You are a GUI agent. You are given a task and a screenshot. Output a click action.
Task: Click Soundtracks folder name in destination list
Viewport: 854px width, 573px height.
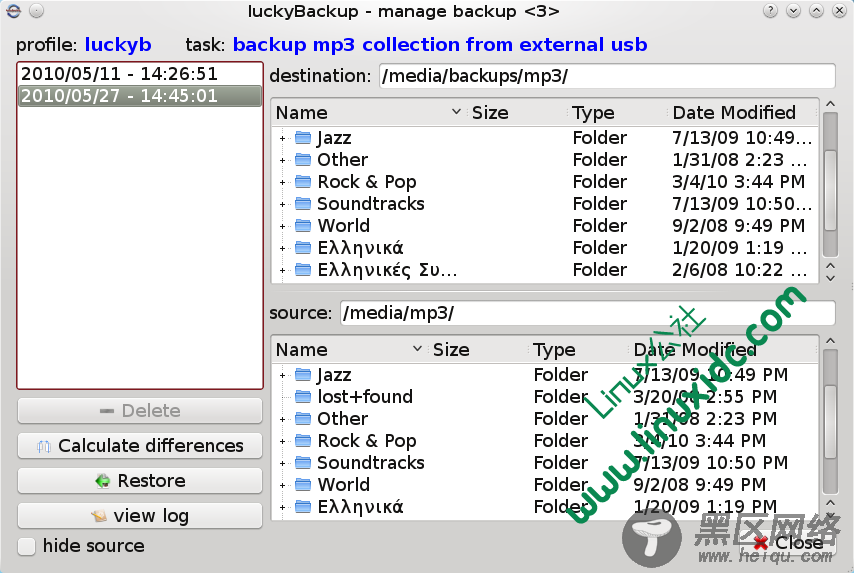pyautogui.click(x=371, y=204)
